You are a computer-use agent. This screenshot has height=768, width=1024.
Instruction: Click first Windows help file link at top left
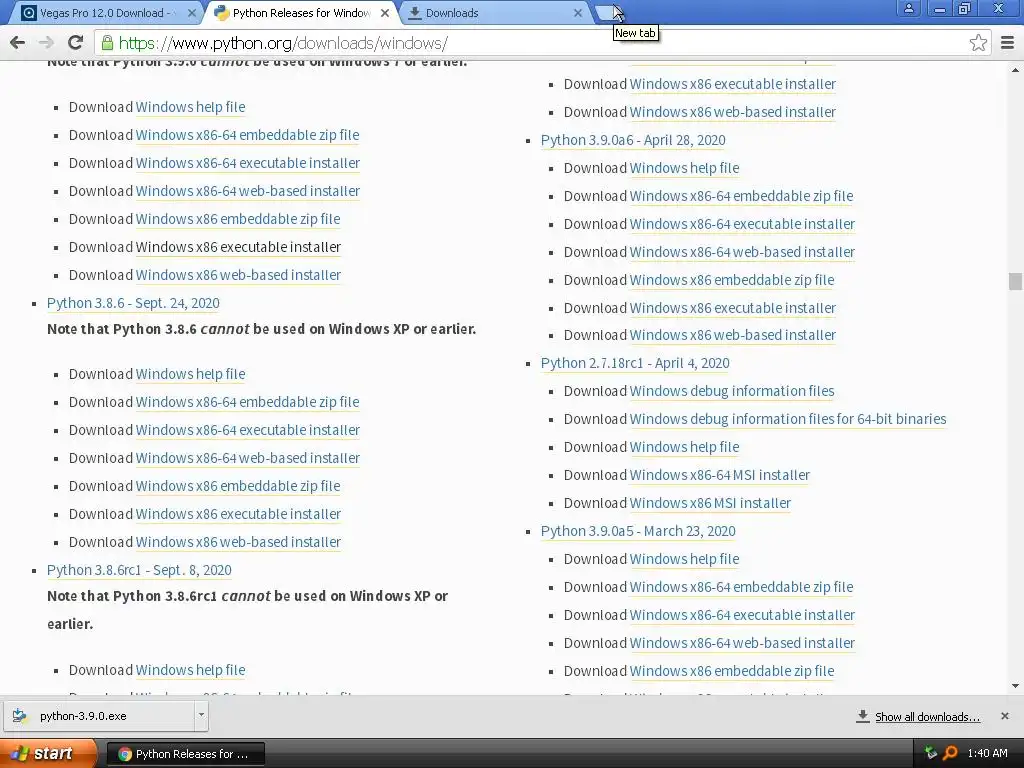(191, 107)
